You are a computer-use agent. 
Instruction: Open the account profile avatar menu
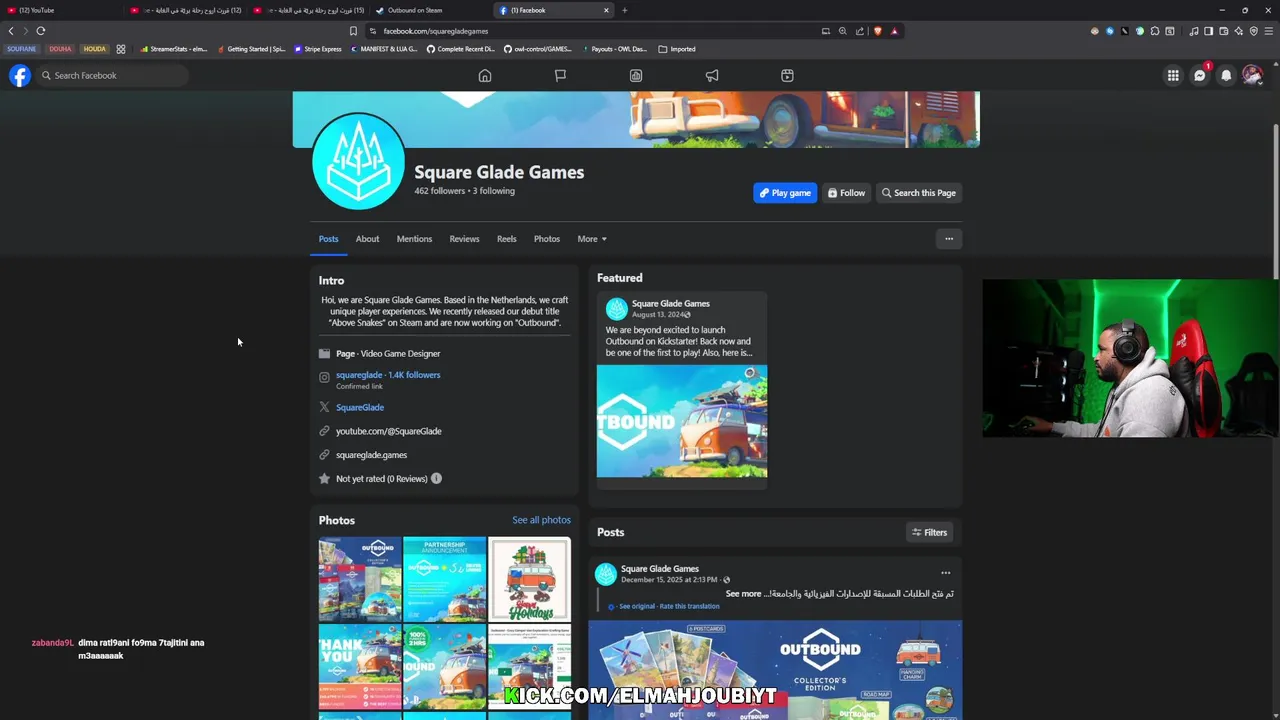pyautogui.click(x=1252, y=75)
